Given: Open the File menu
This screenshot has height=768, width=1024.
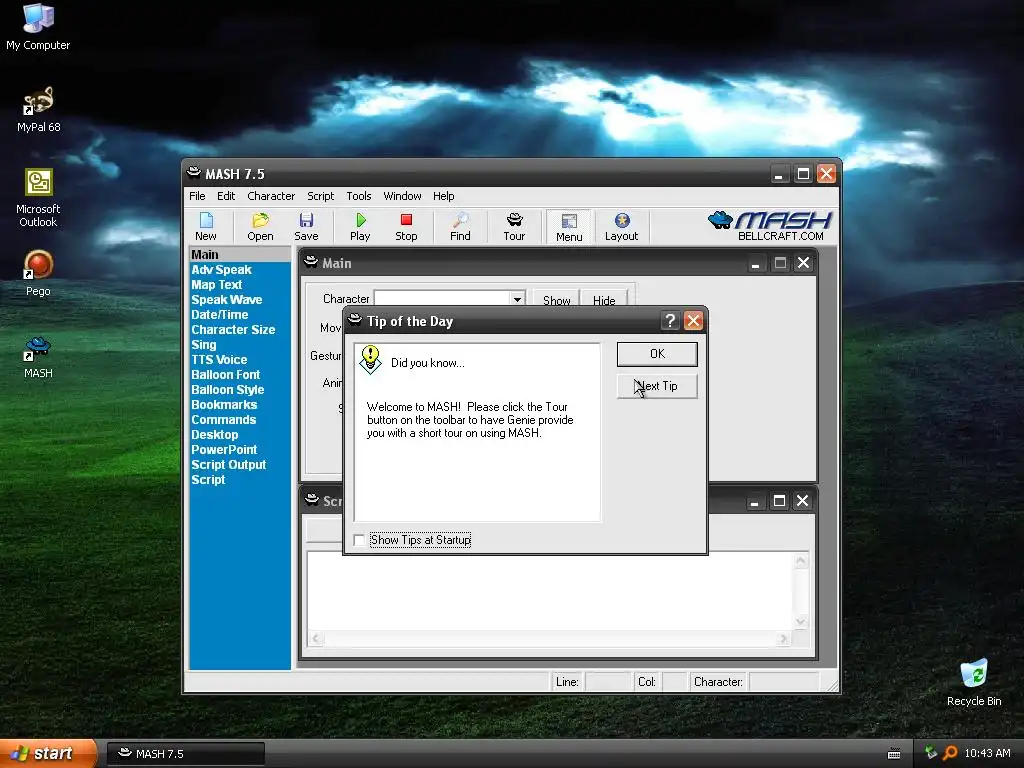Looking at the screenshot, I should tap(197, 196).
